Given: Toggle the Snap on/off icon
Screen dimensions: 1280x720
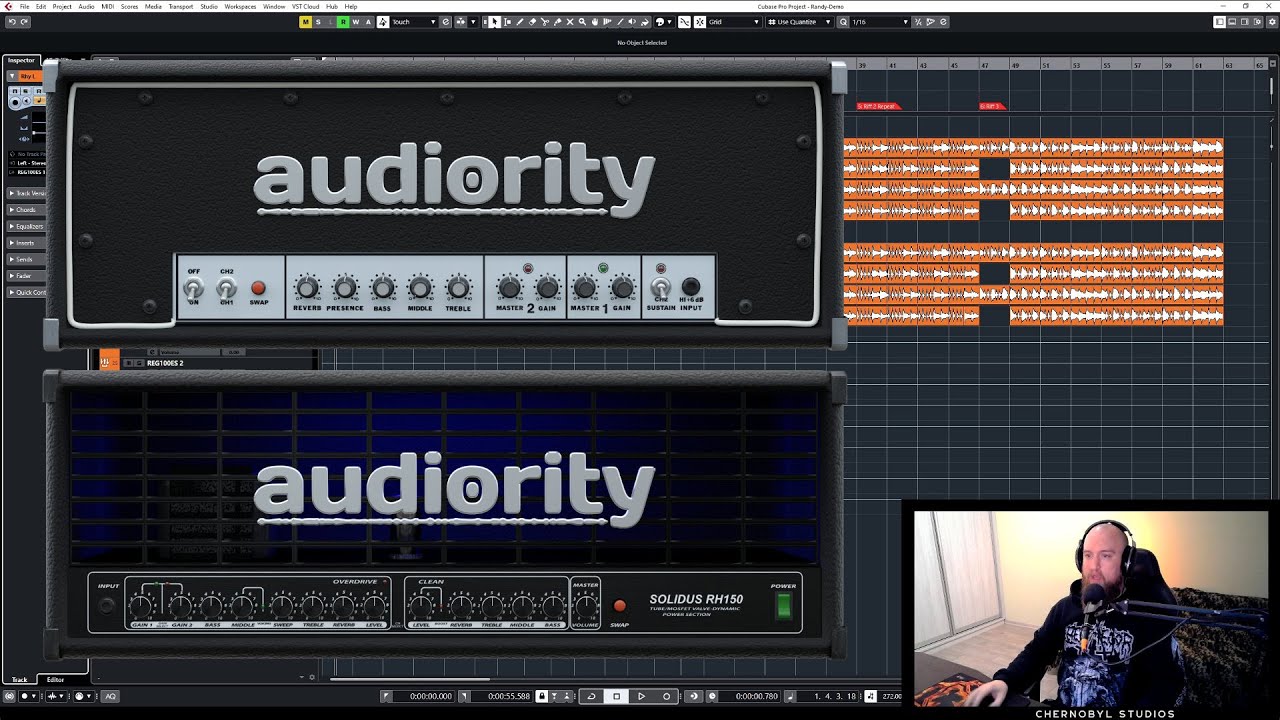Looking at the screenshot, I should (699, 22).
